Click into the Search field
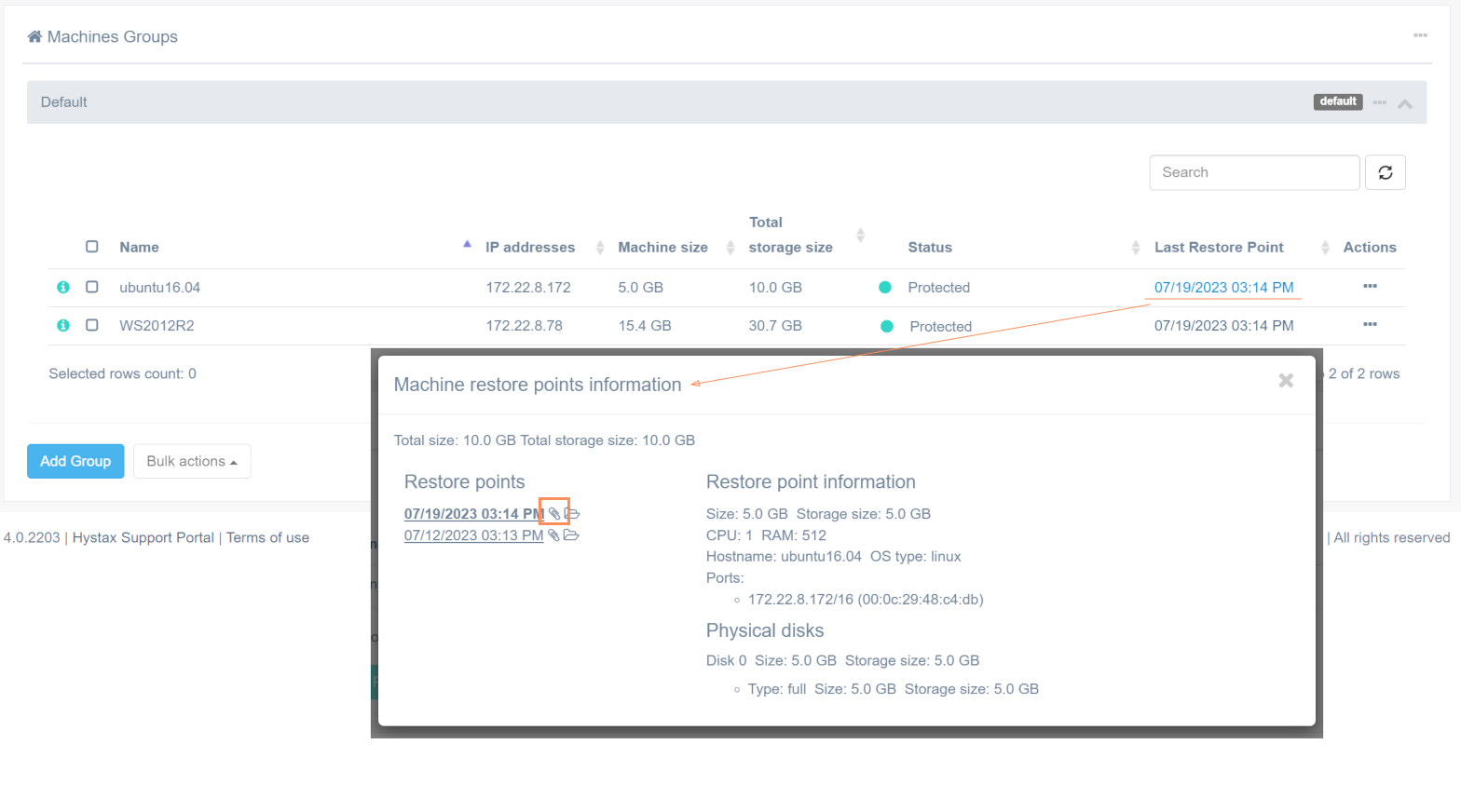 coord(1254,172)
